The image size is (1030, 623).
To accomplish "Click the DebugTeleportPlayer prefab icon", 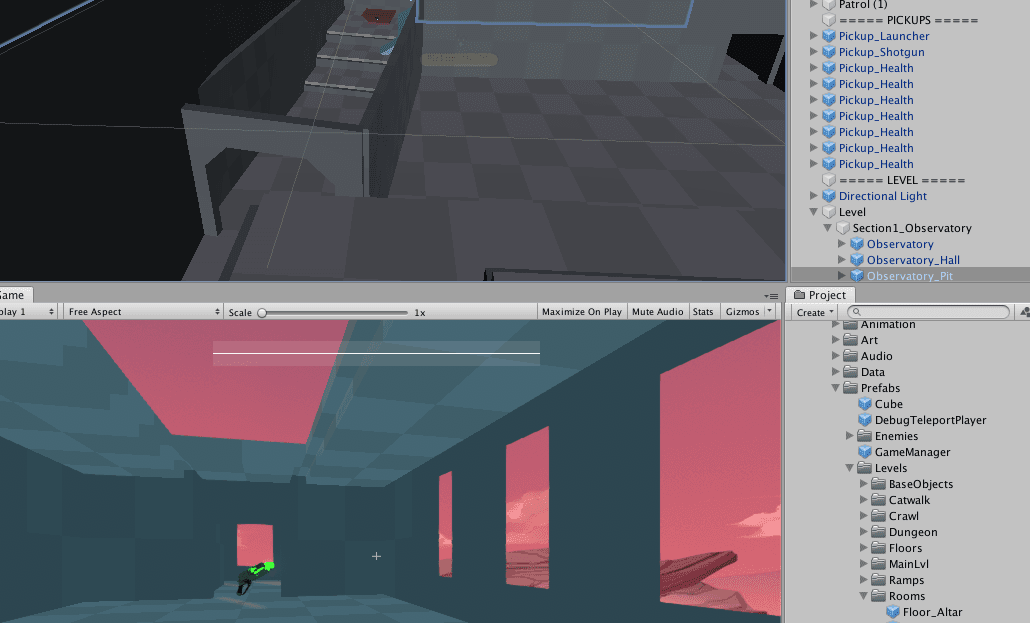I will (865, 420).
